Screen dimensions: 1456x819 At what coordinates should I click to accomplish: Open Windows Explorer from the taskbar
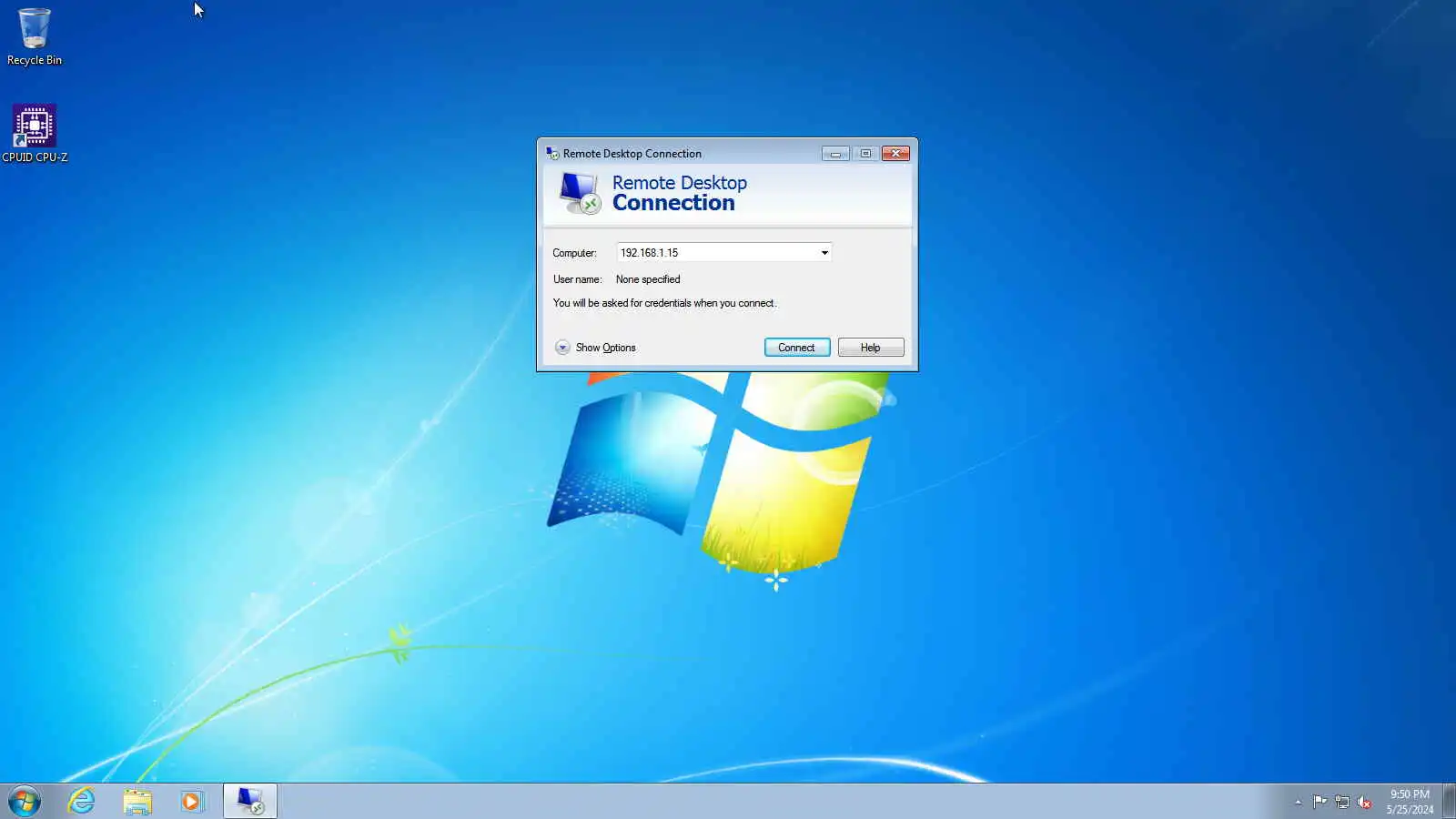pos(137,802)
